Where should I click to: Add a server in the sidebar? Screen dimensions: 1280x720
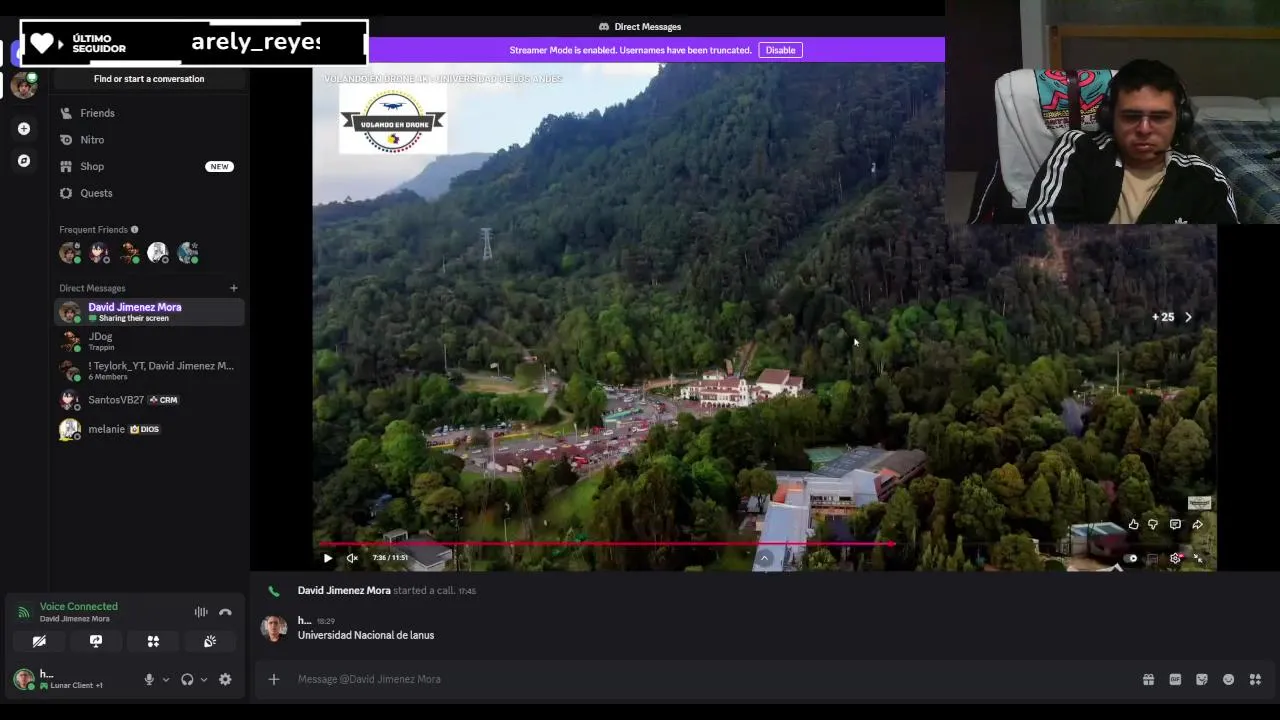[x=24, y=128]
